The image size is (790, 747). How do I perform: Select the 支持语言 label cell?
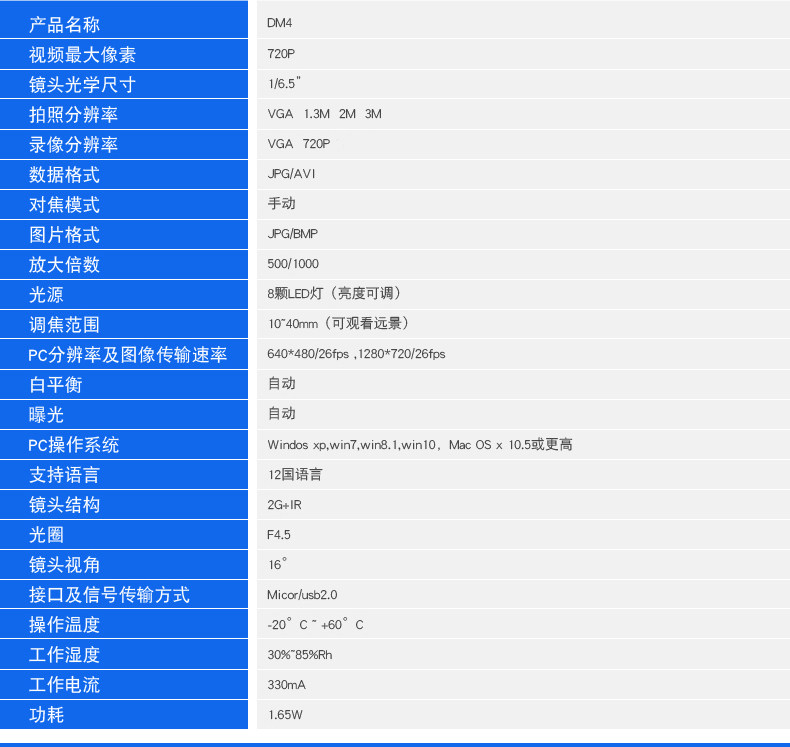click(123, 474)
